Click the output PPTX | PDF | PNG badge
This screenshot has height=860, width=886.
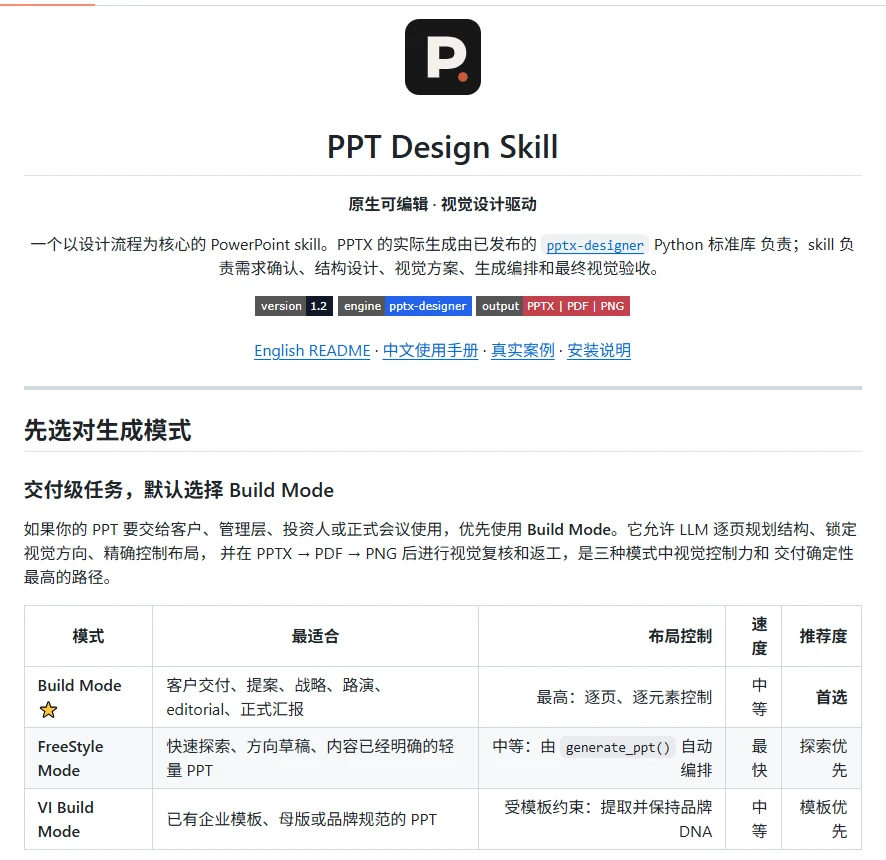[x=553, y=306]
